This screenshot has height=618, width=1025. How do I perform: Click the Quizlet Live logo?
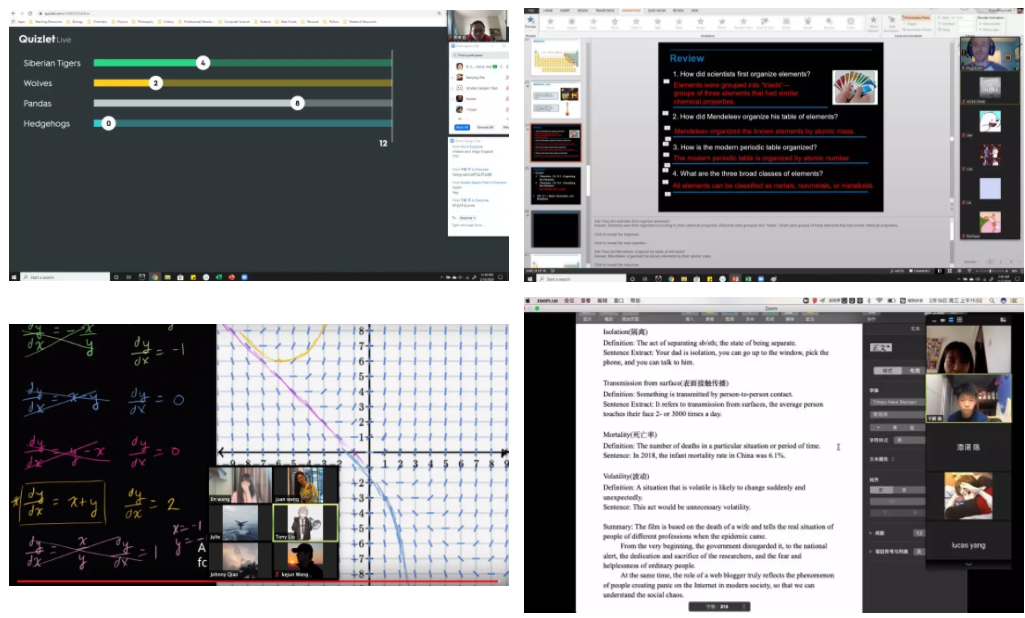click(x=44, y=39)
